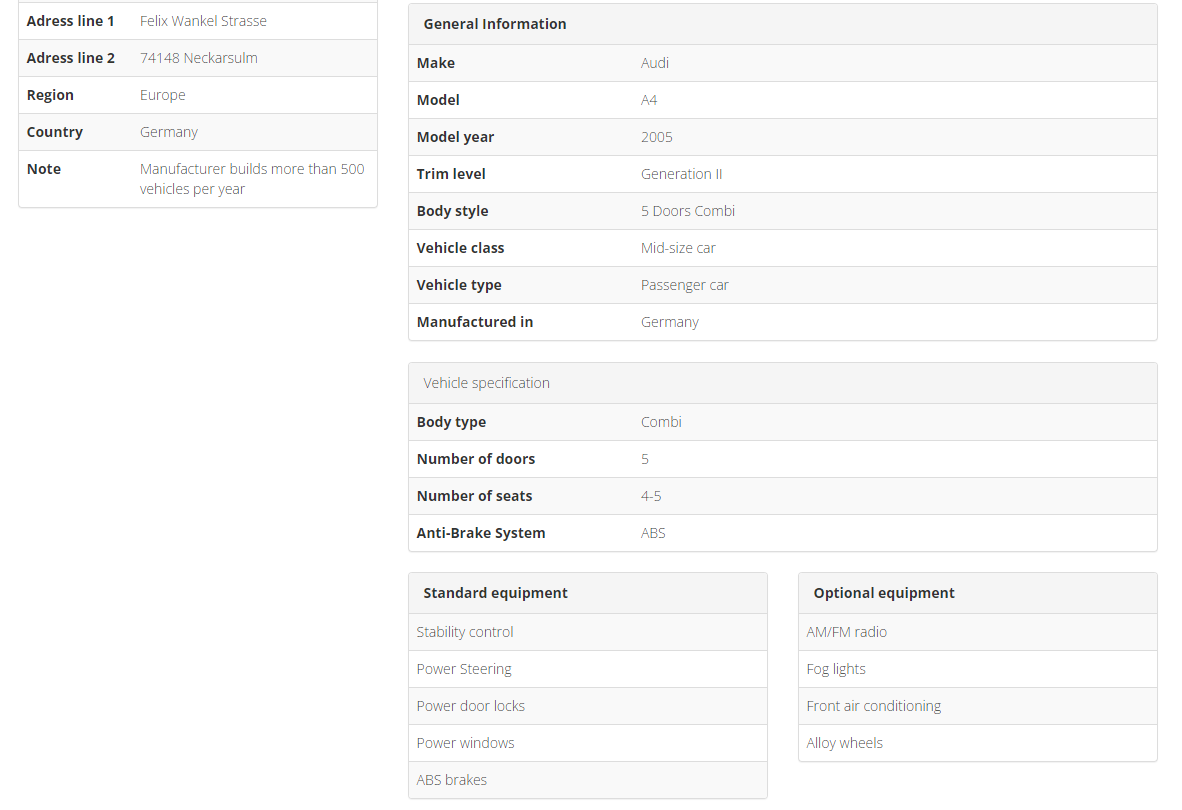Select the 2005 model year value

pos(657,137)
